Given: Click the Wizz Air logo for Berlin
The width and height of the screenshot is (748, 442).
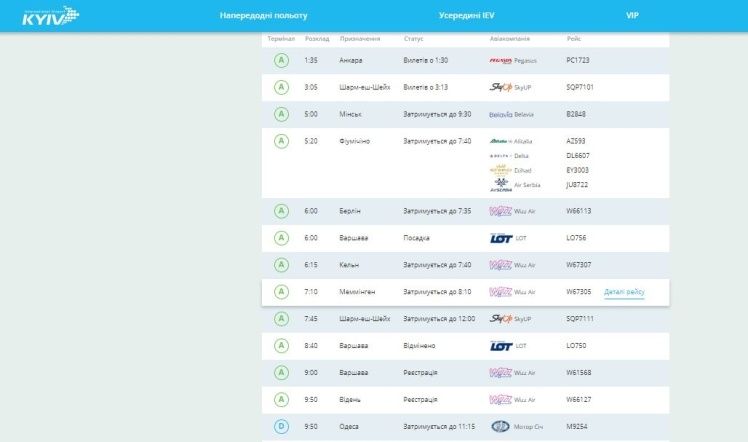Looking at the screenshot, I should click(500, 211).
